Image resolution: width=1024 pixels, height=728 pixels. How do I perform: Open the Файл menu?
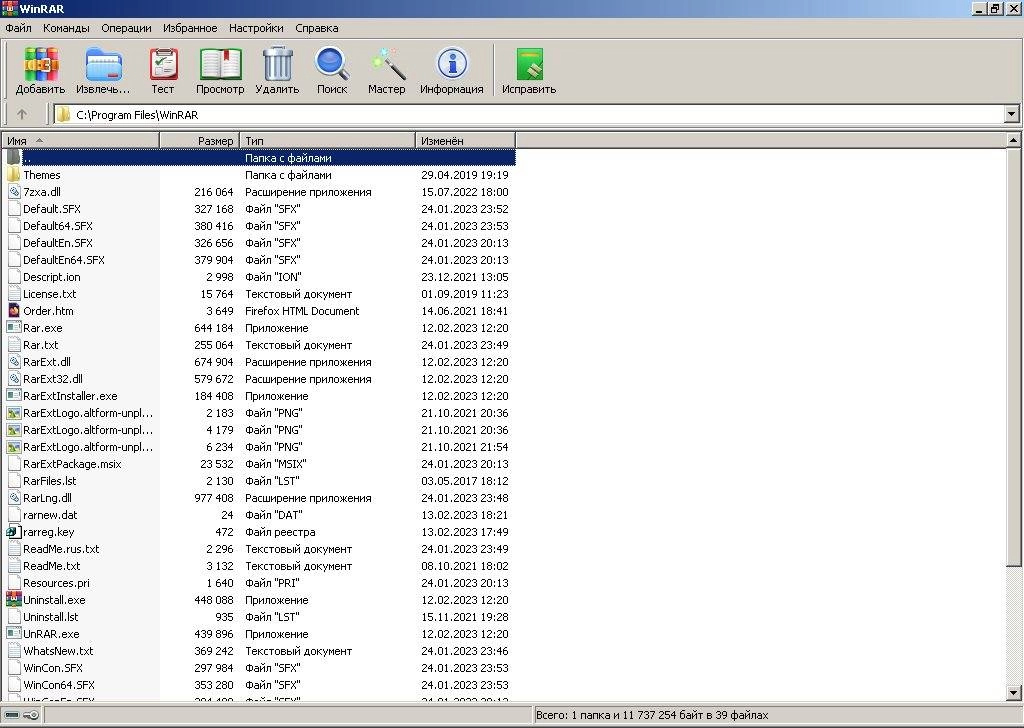click(x=18, y=28)
